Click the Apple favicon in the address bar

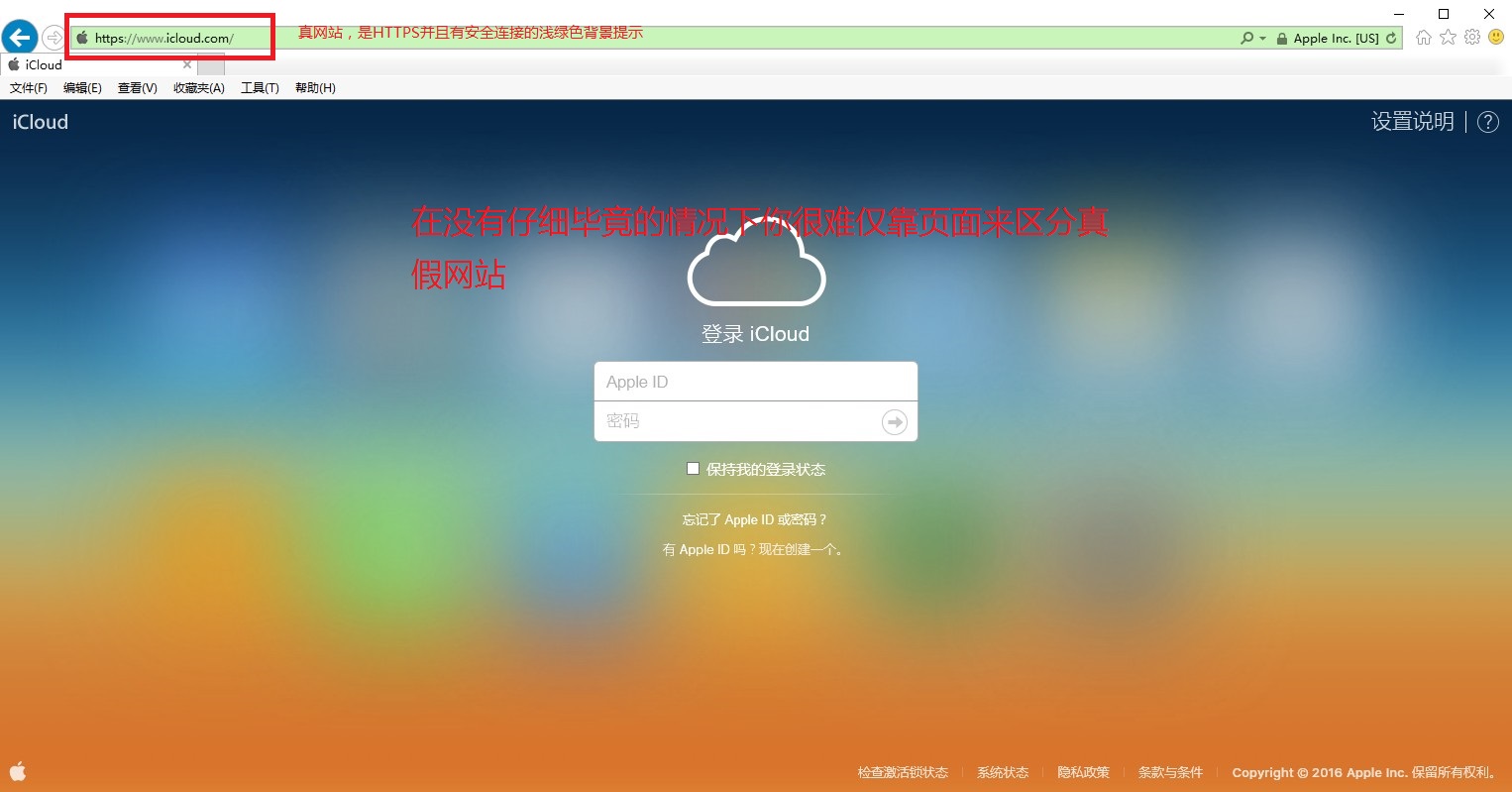82,38
